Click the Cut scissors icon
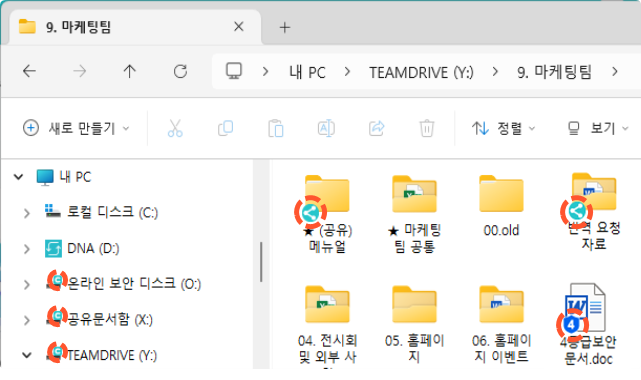Viewport: 641px width, 380px height. (175, 128)
